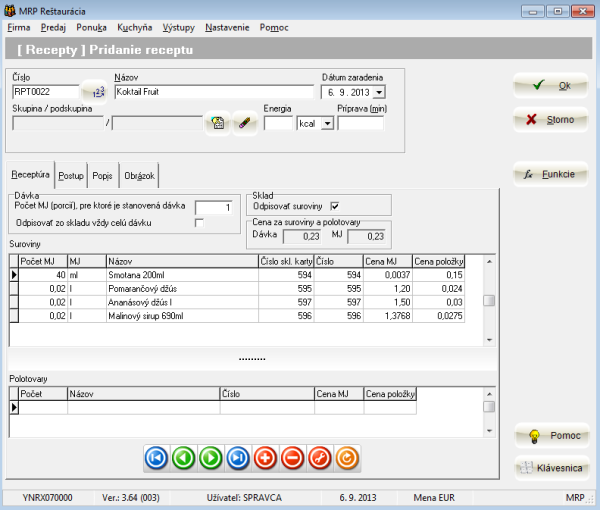Click the eraser icon to clear group
The image size is (600, 510).
245,123
